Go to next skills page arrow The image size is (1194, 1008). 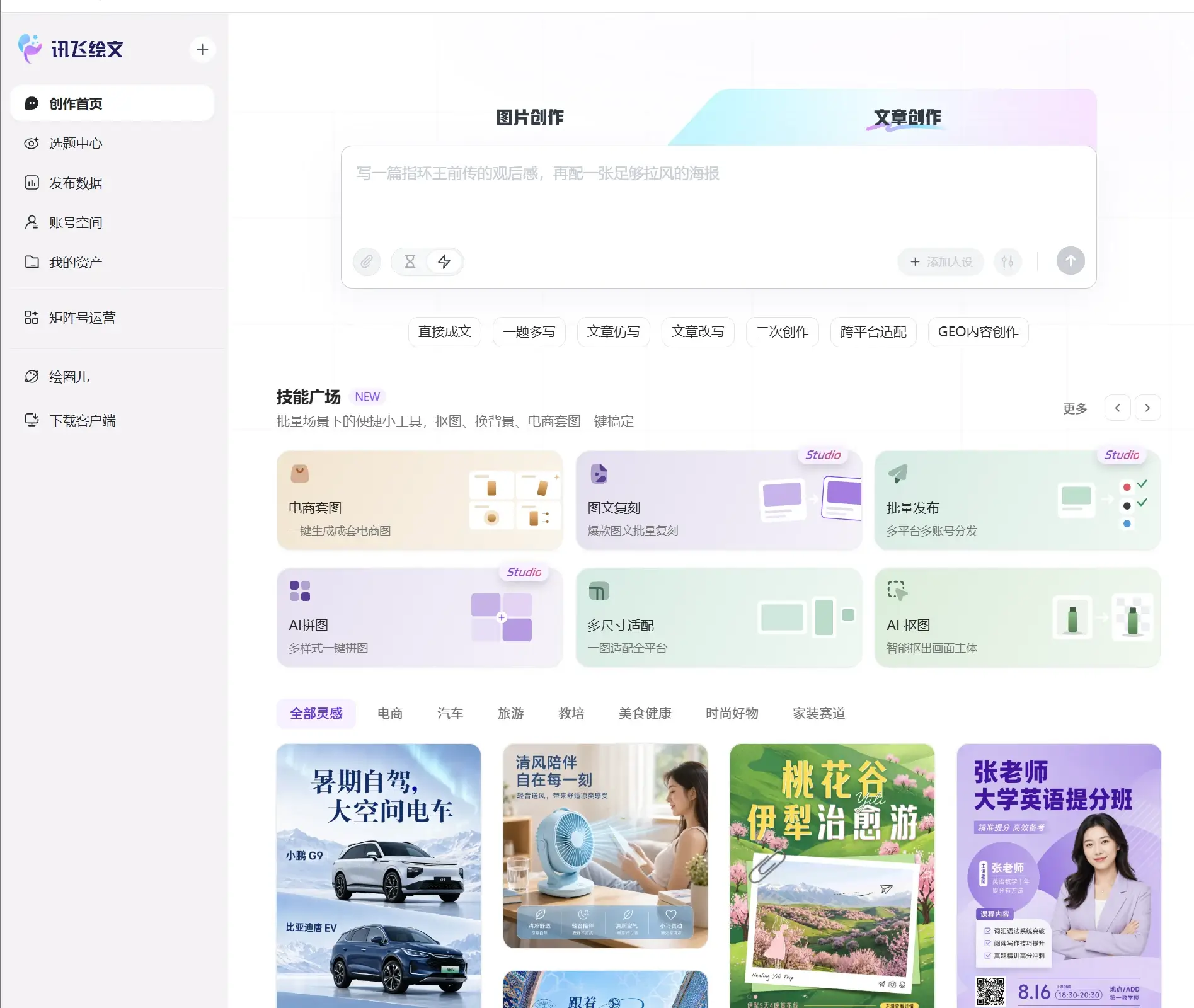(1147, 408)
